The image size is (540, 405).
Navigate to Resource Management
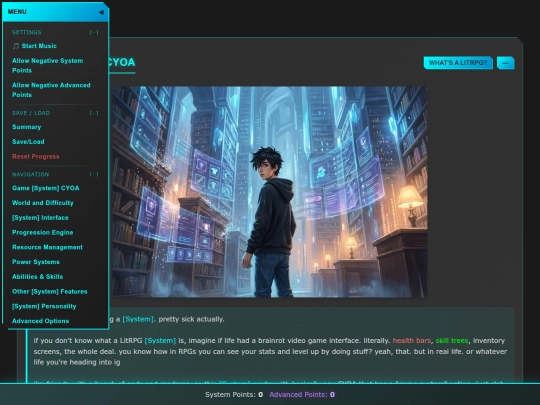(x=47, y=247)
